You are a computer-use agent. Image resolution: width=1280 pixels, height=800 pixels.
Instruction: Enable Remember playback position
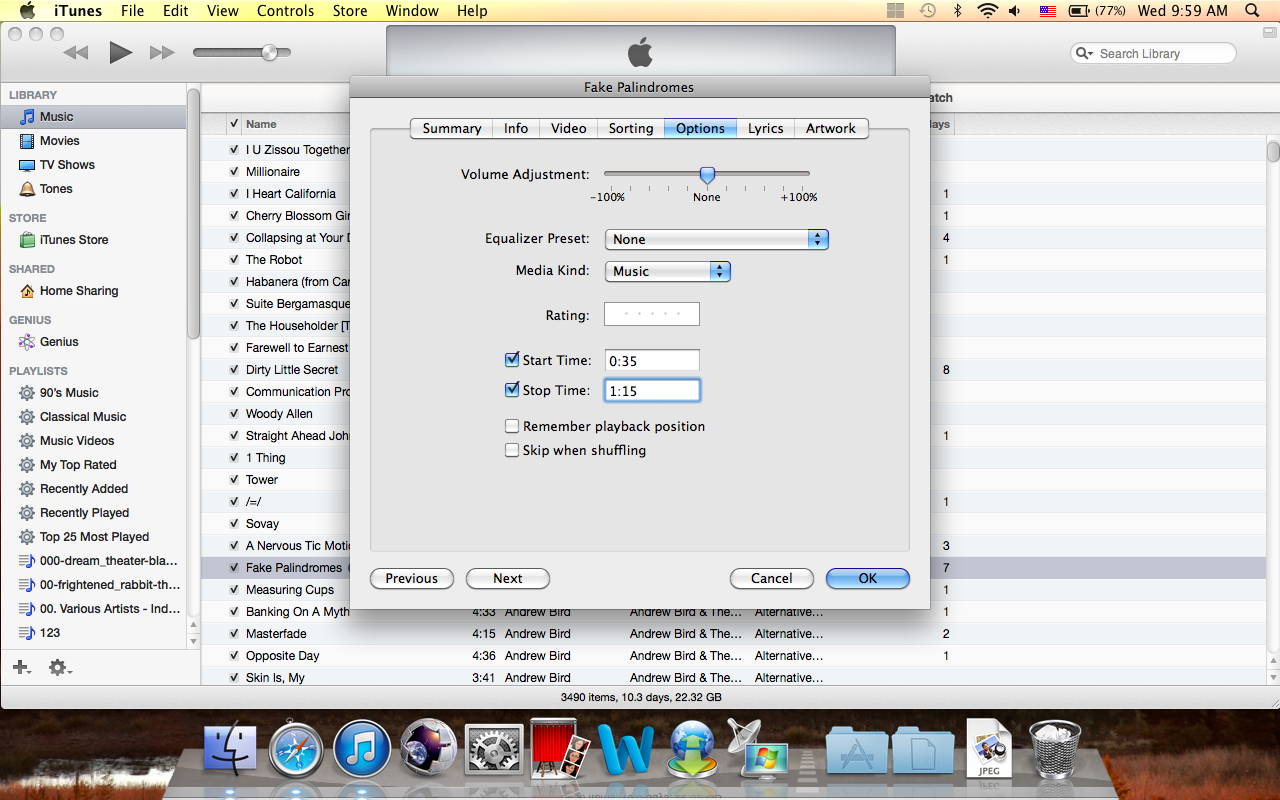point(512,426)
